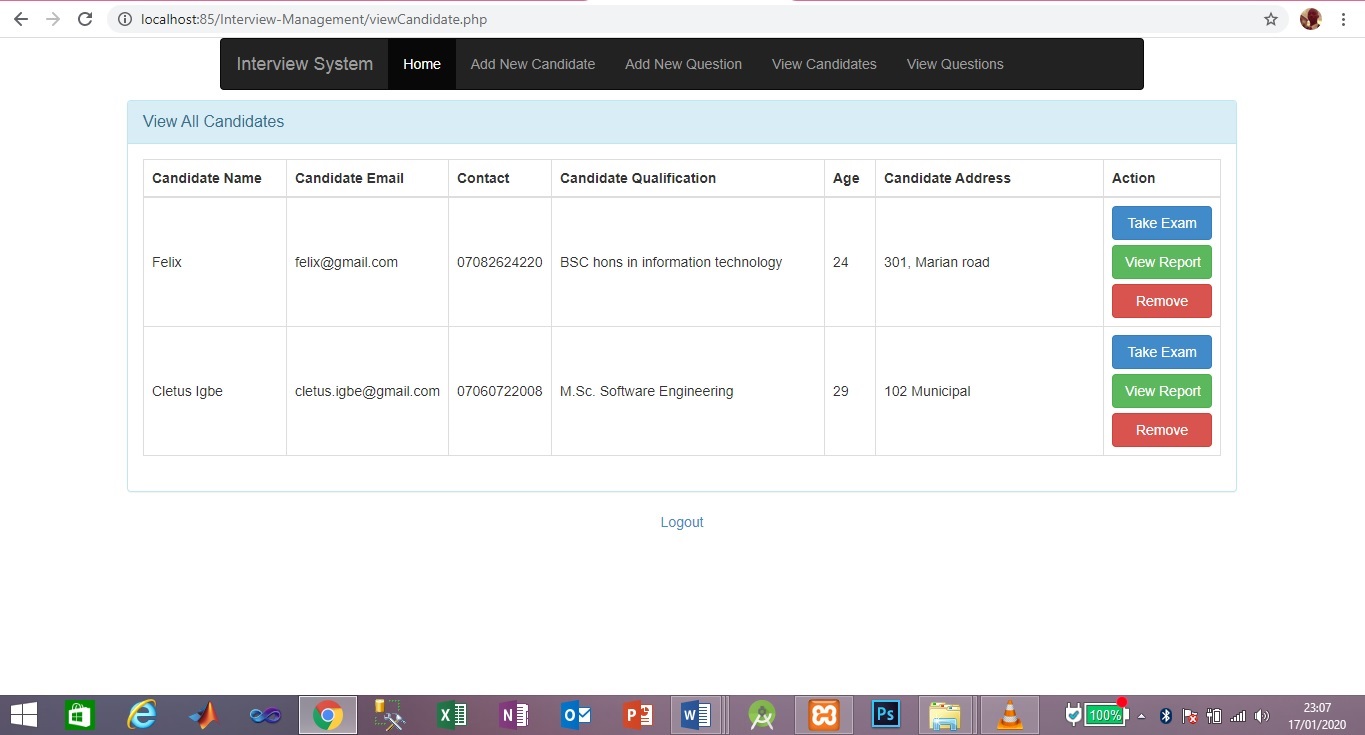Open Outlook from the taskbar

tap(575, 714)
